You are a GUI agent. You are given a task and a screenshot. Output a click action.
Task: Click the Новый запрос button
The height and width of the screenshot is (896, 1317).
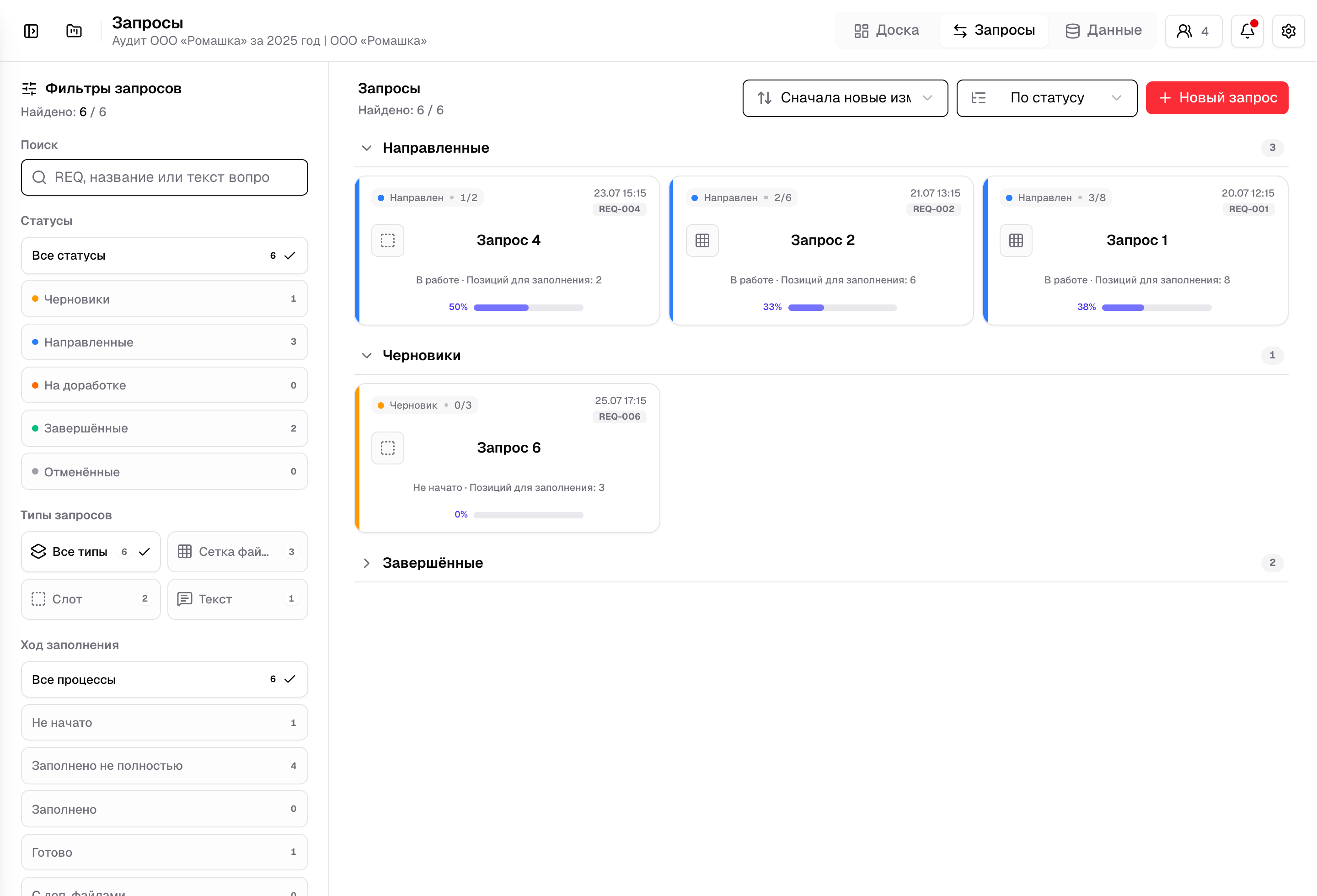[1217, 98]
